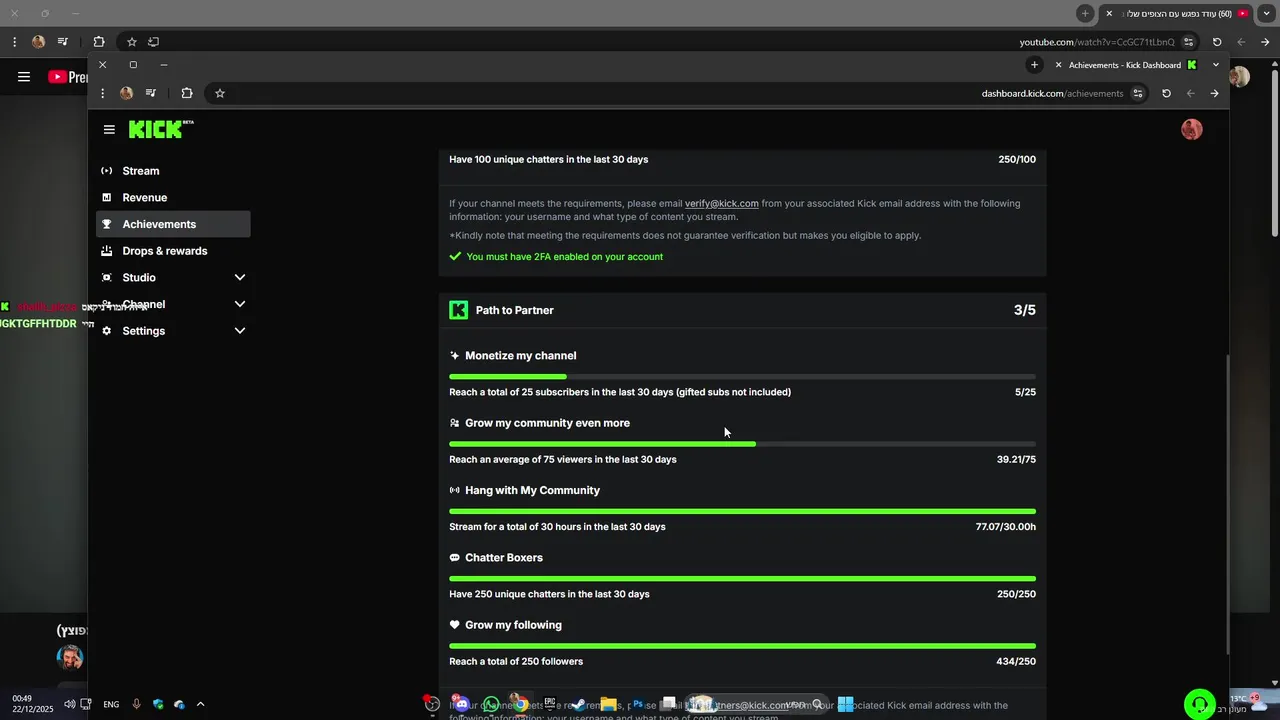Open tab search dropdown in Kick window

point(1216,65)
